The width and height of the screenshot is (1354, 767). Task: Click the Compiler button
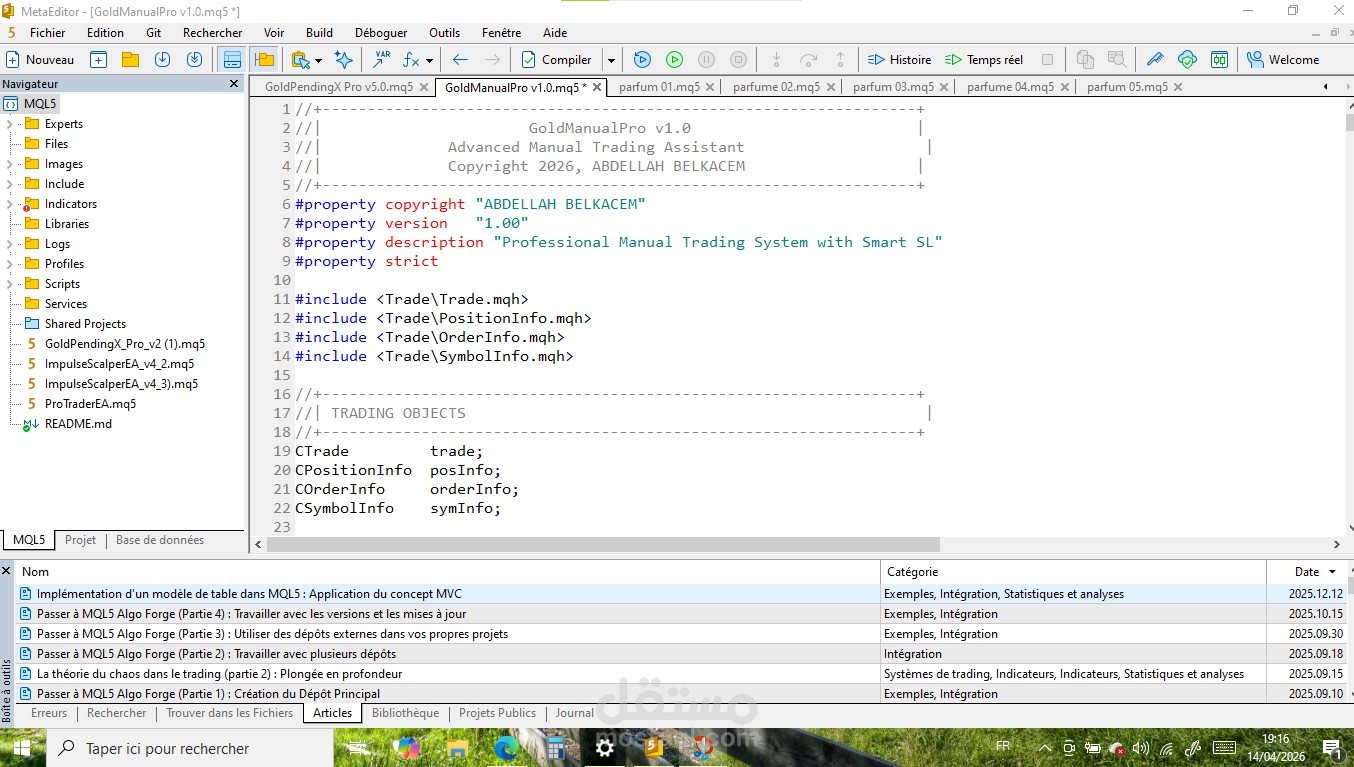coord(557,60)
